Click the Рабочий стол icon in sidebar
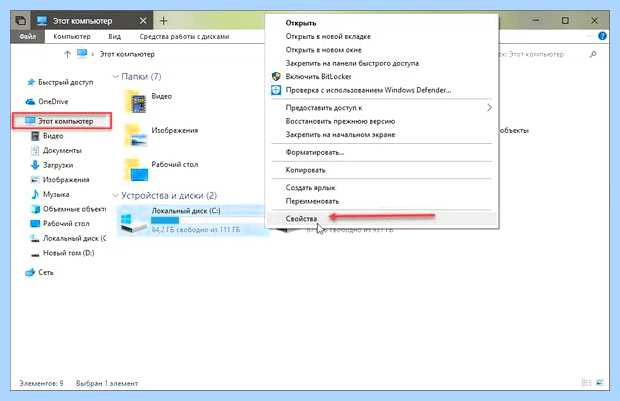This screenshot has width=620, height=401. (x=35, y=224)
